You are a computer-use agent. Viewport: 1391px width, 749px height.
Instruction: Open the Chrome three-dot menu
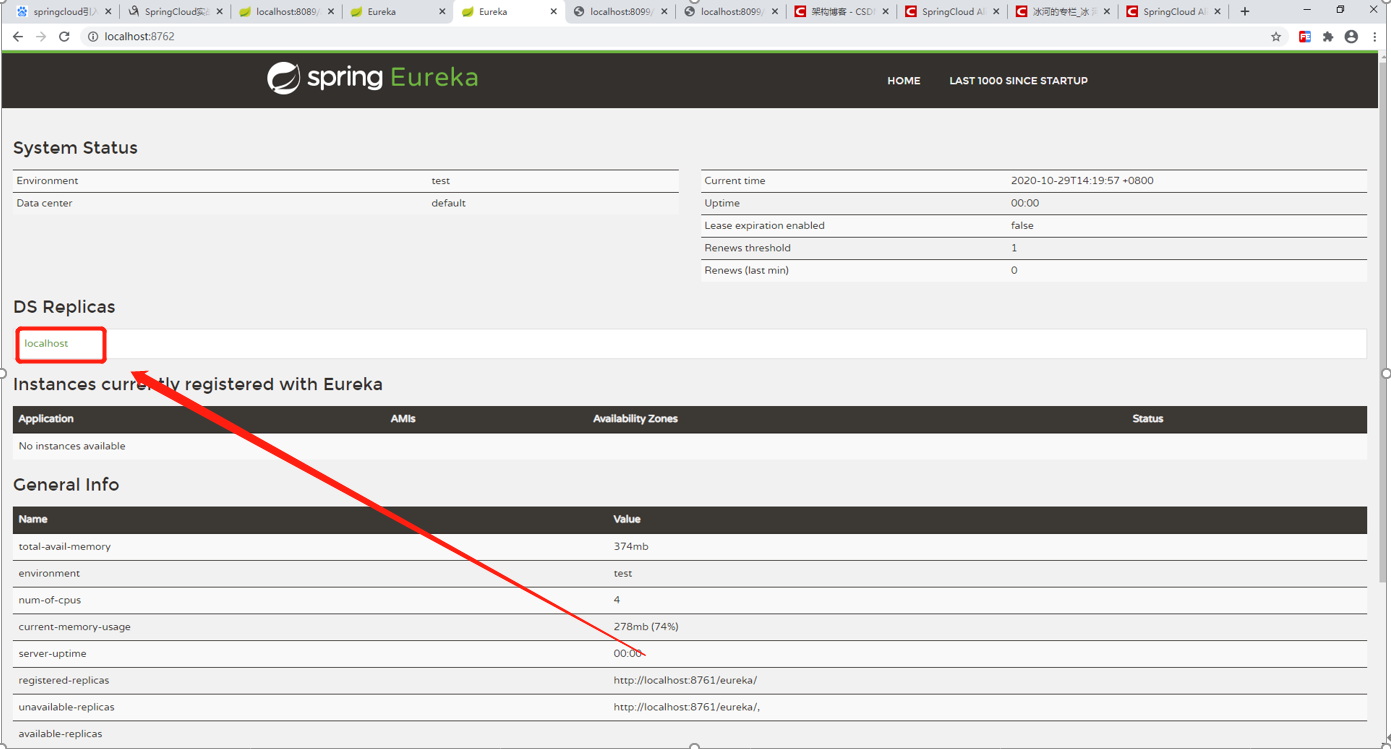click(x=1375, y=37)
